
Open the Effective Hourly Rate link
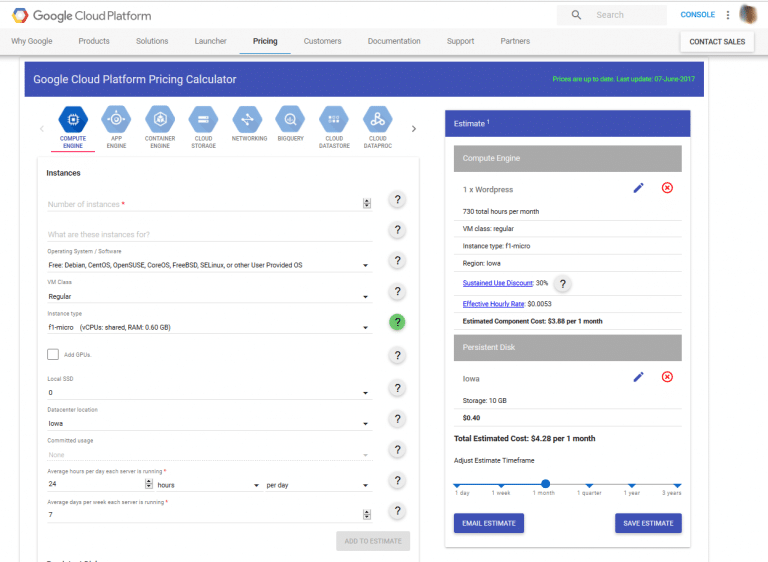pyautogui.click(x=493, y=304)
